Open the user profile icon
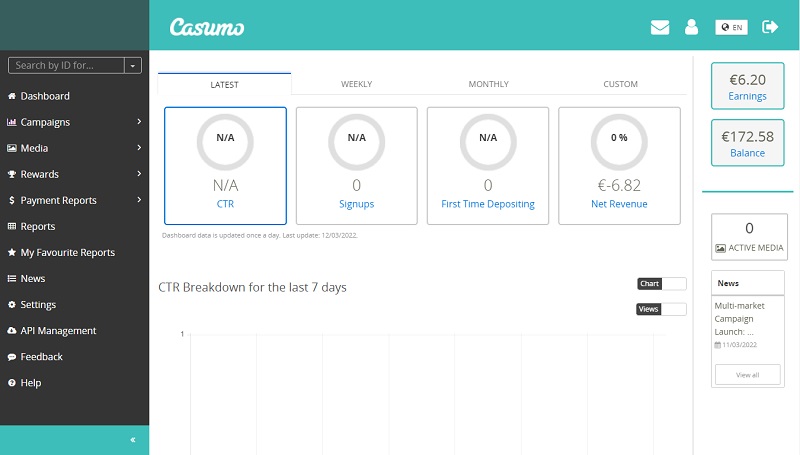 pyautogui.click(x=691, y=27)
